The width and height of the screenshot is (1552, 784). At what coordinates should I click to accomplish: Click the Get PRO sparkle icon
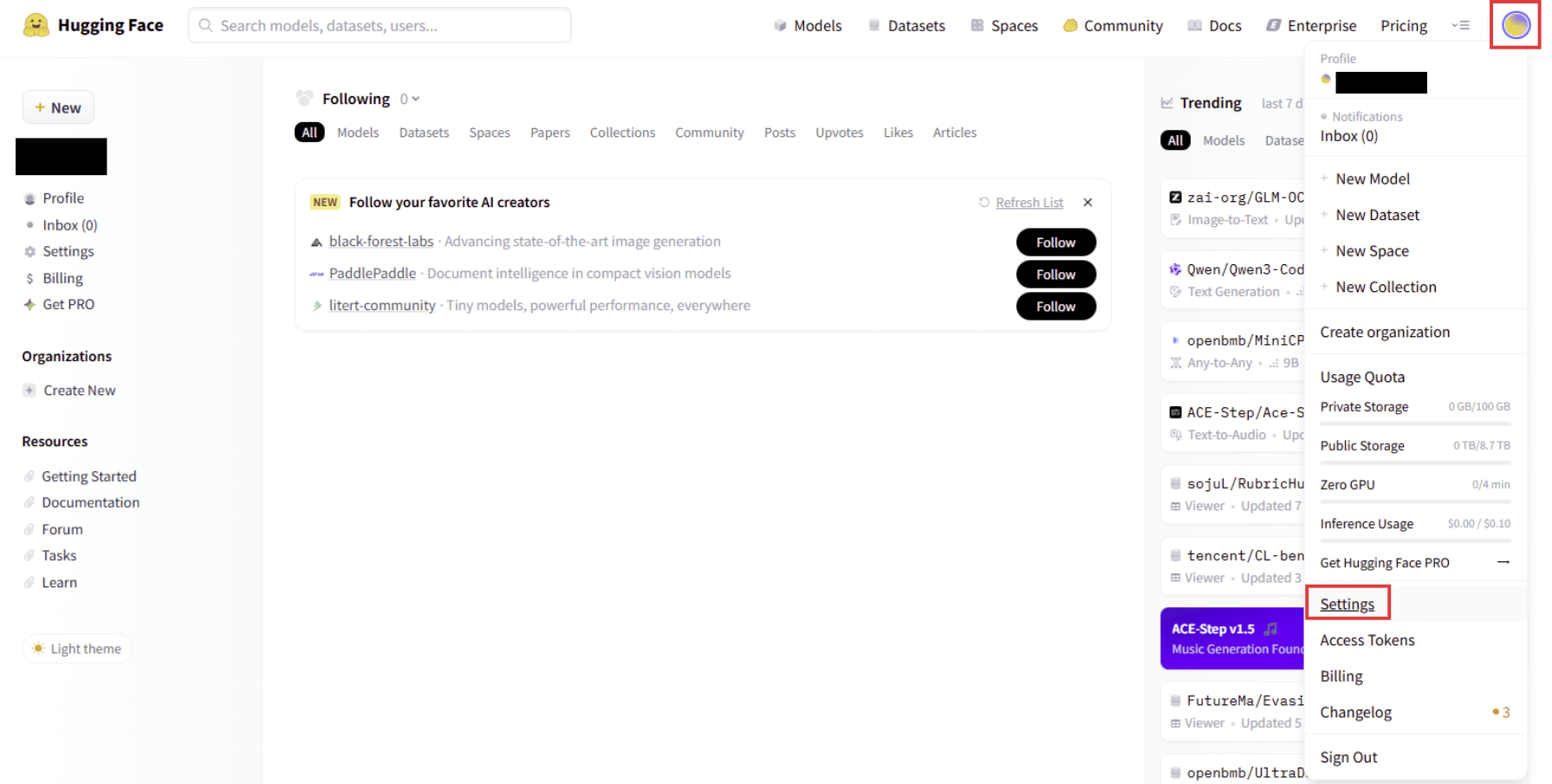pos(30,304)
